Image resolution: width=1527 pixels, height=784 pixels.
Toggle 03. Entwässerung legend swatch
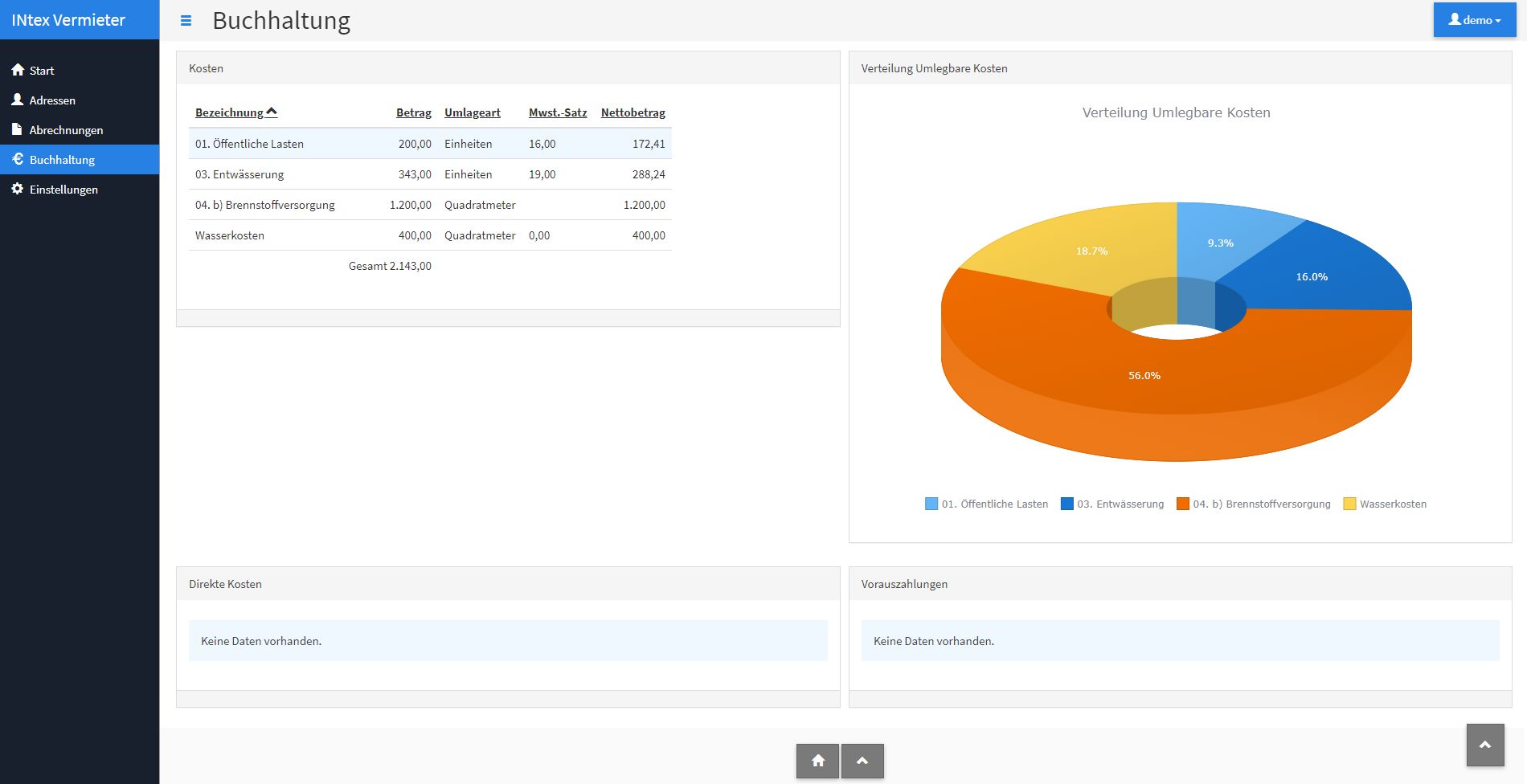pos(1067,504)
